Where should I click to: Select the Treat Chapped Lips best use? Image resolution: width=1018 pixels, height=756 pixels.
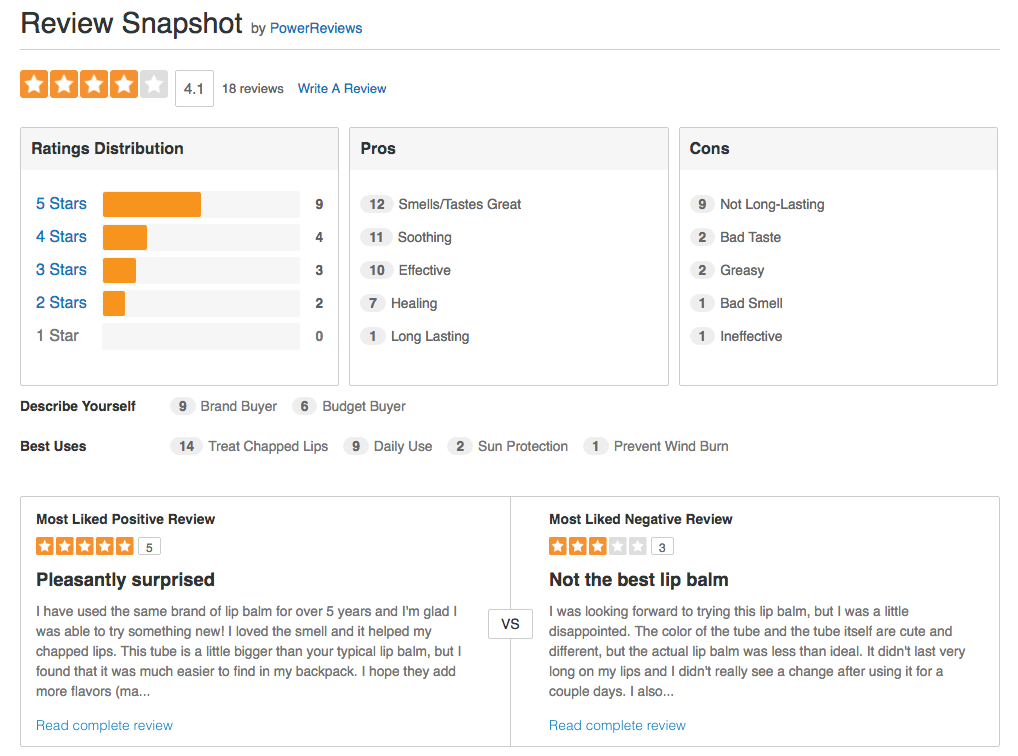click(267, 446)
